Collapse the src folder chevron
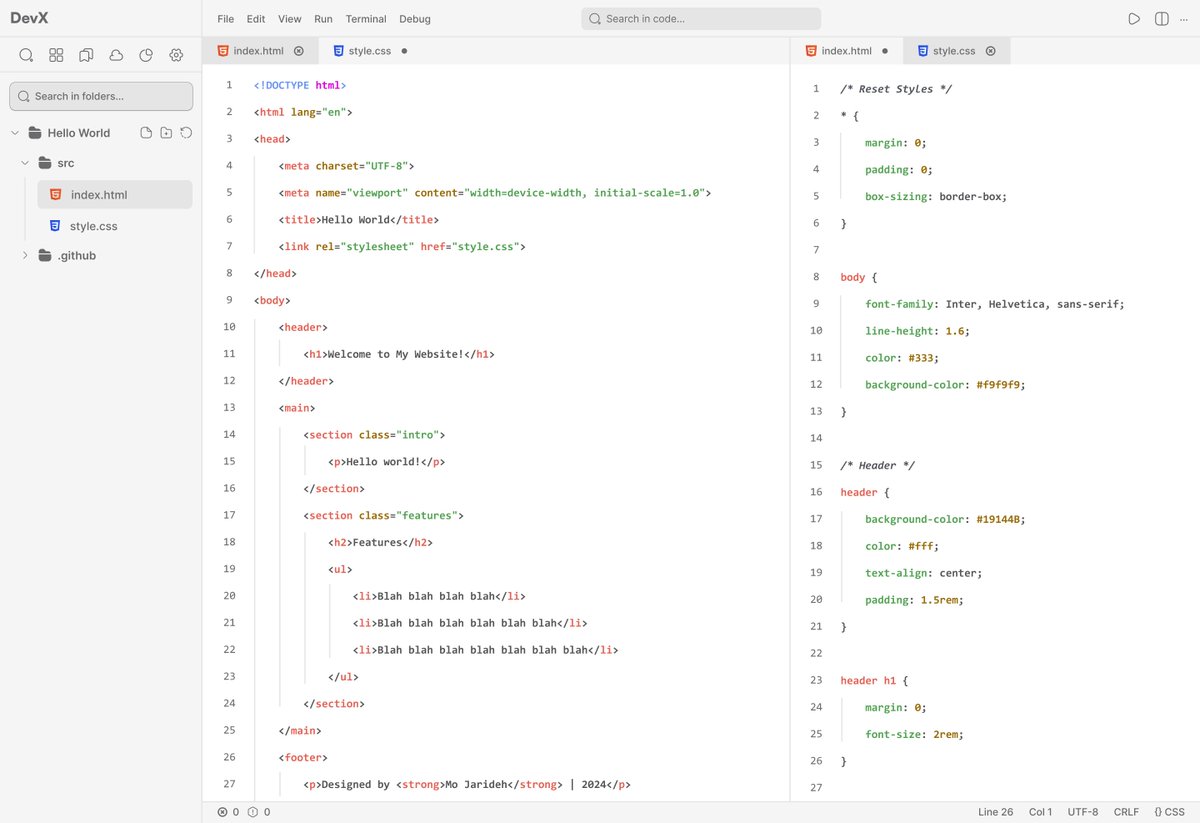Image resolution: width=1200 pixels, height=823 pixels. pos(25,163)
